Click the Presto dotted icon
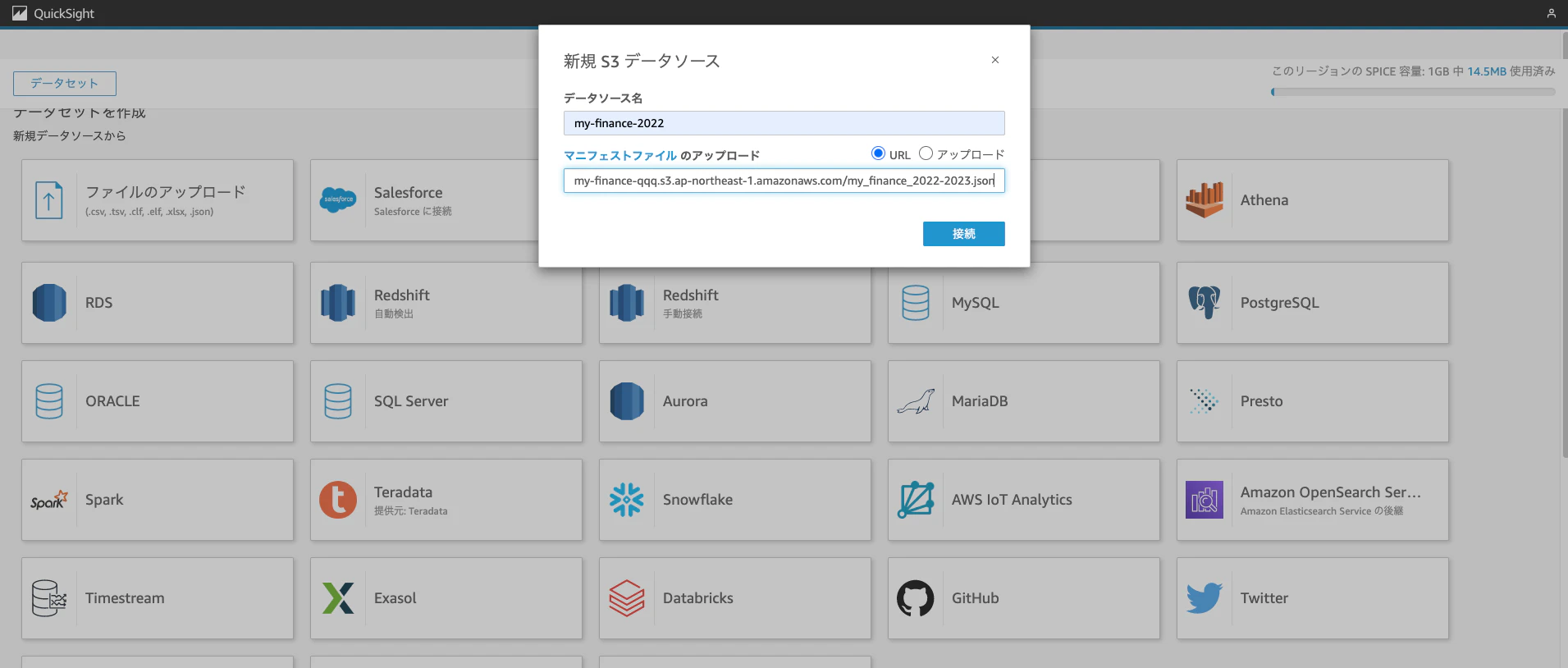 (x=1205, y=401)
